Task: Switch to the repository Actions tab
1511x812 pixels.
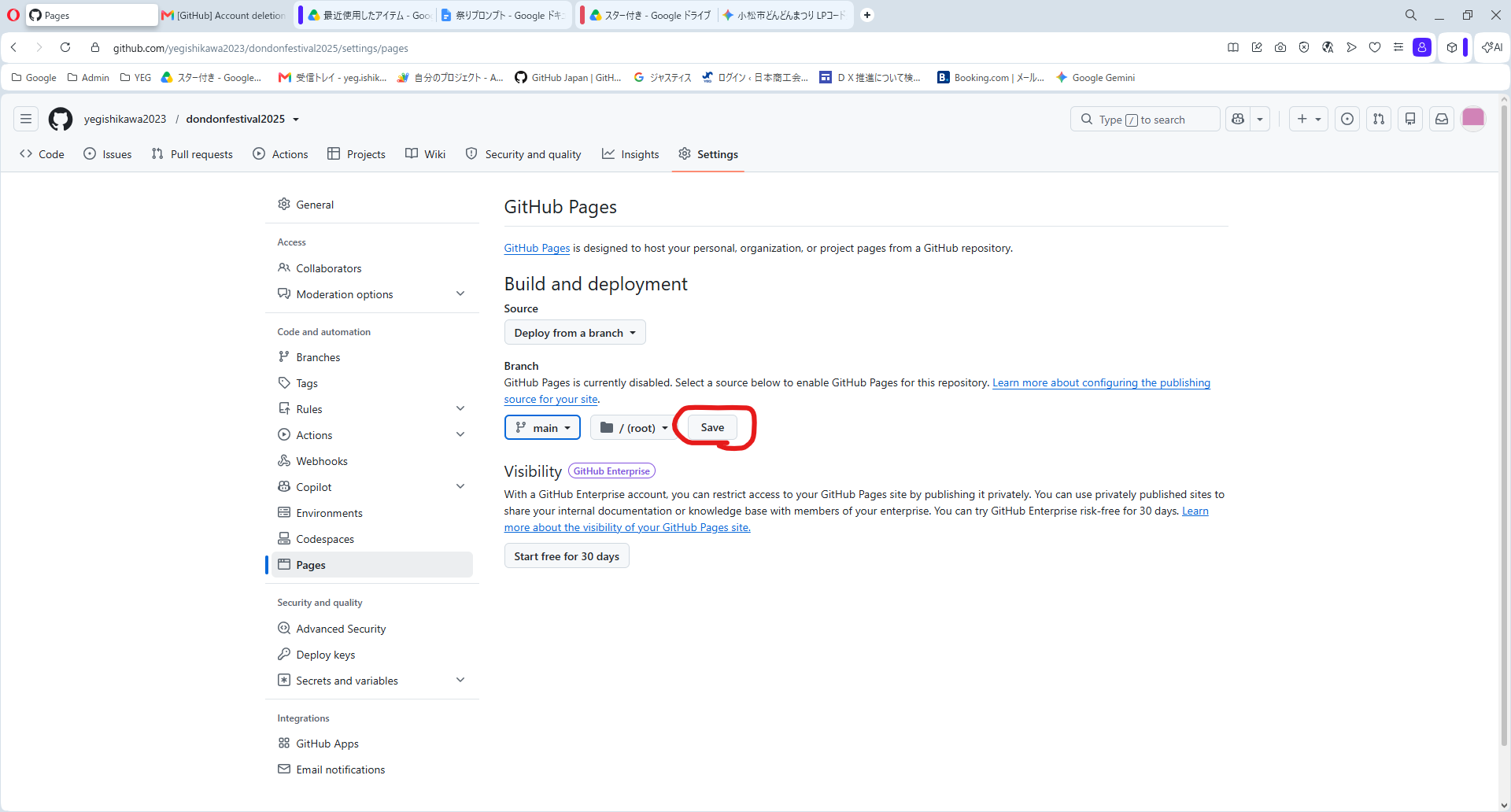Action: pyautogui.click(x=280, y=154)
